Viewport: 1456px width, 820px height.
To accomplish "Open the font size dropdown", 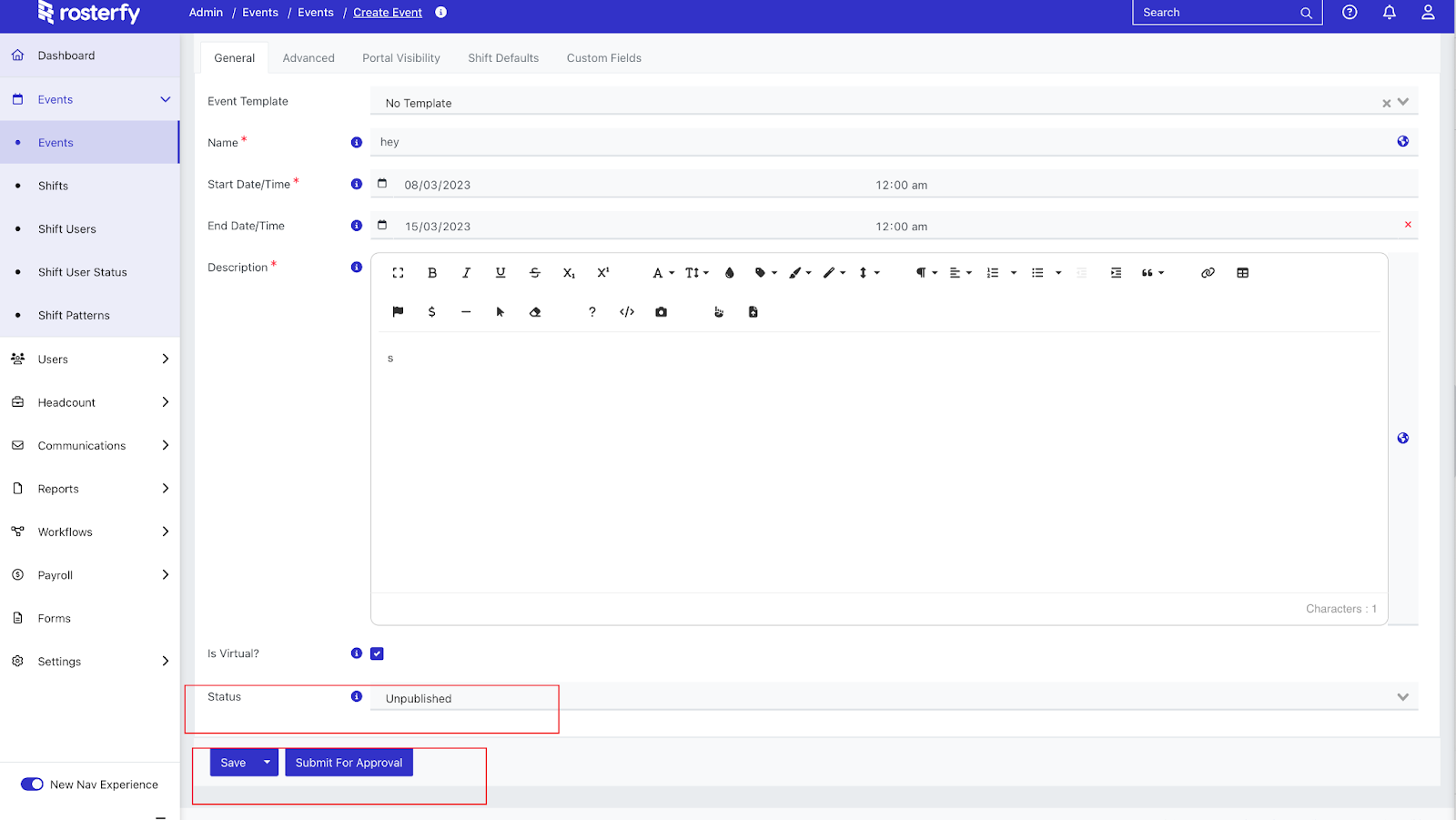I will 697,273.
